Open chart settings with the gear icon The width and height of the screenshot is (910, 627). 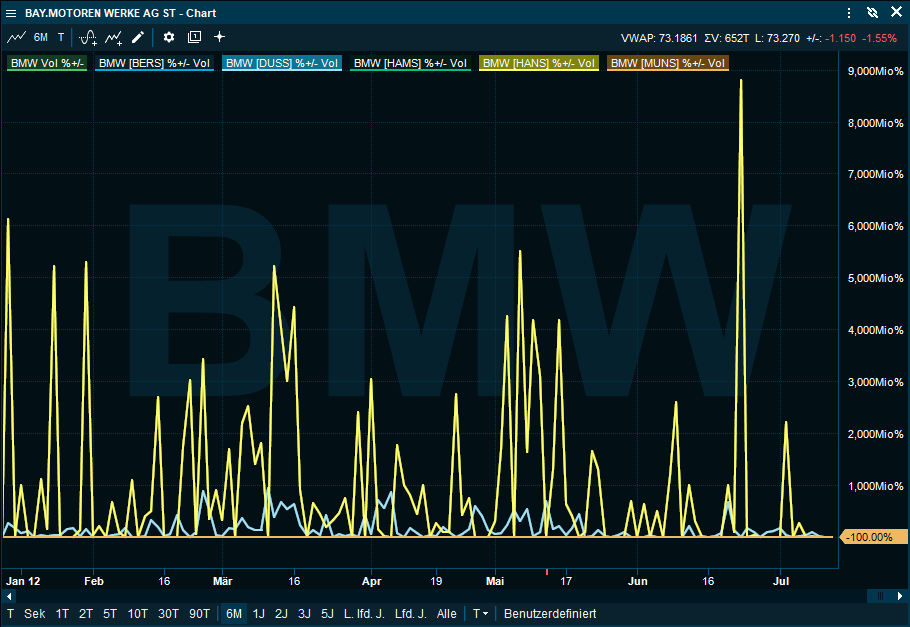[x=169, y=37]
